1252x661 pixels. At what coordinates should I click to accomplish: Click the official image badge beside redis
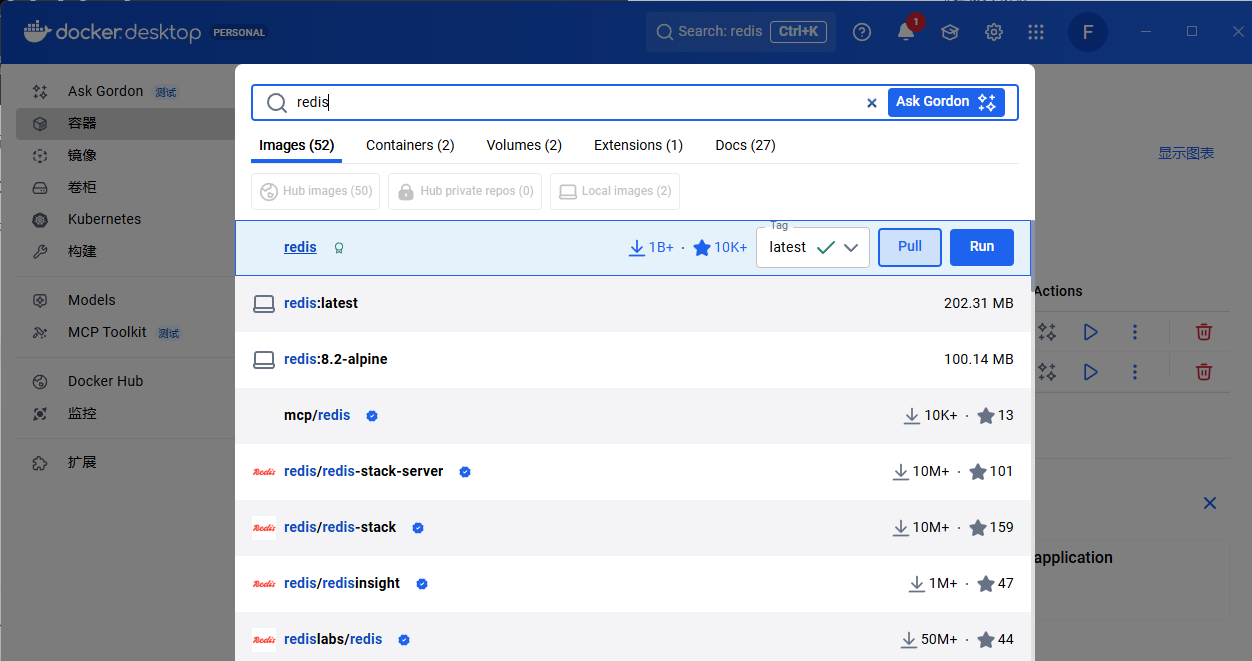pyautogui.click(x=339, y=248)
